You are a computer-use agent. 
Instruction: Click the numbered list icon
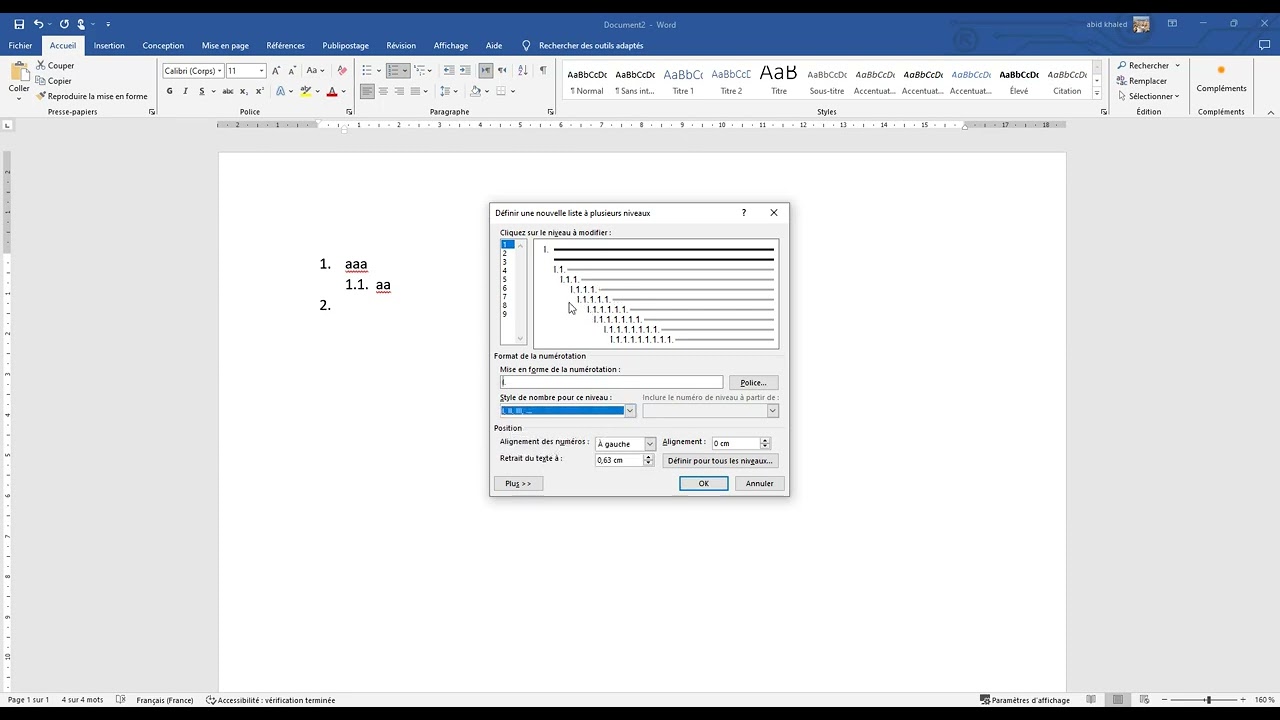394,71
